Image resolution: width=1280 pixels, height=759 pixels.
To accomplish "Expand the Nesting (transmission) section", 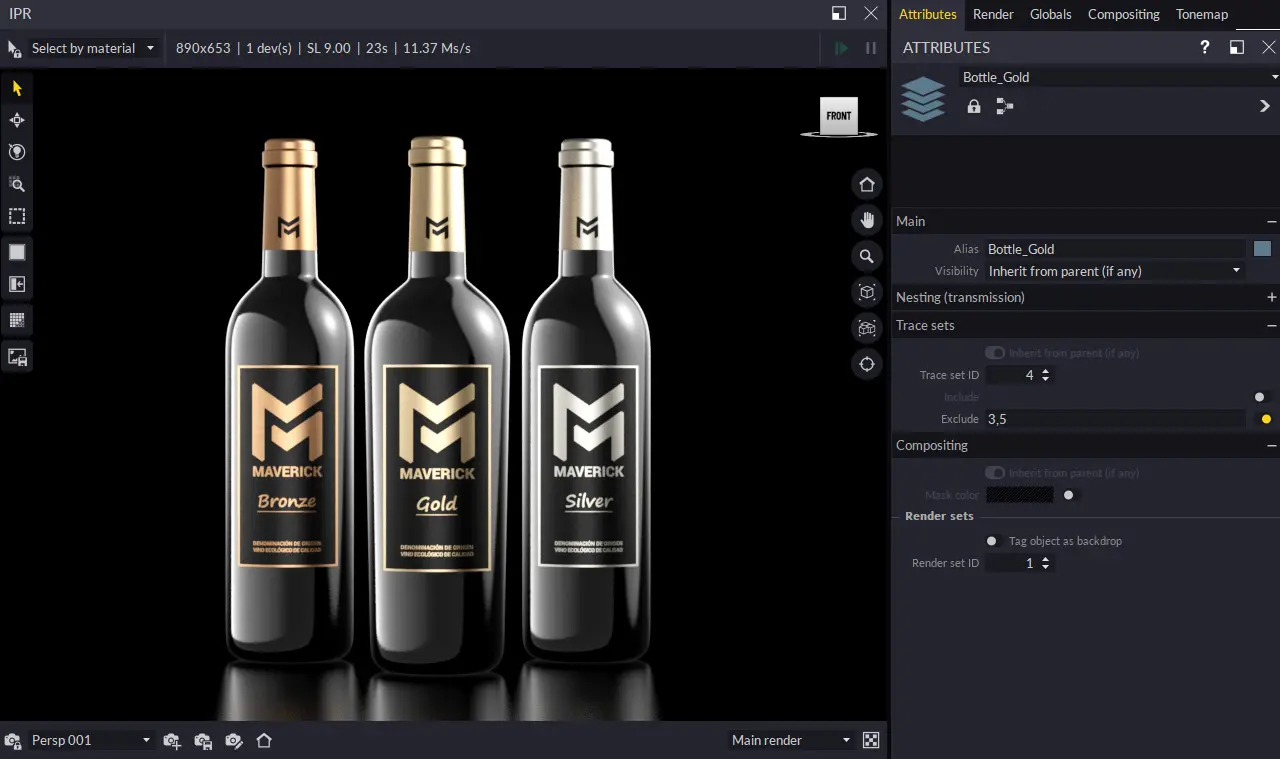I will tap(1271, 297).
